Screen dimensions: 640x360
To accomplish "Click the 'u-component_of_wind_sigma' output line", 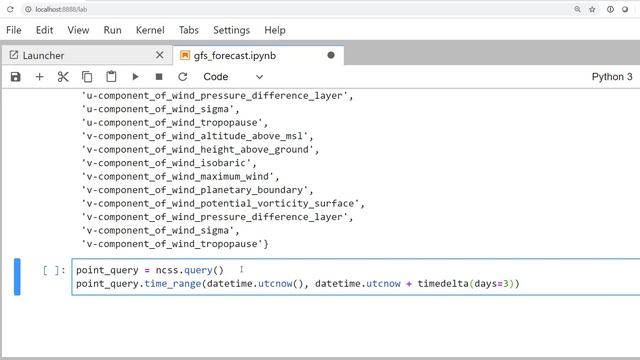I will (160, 109).
